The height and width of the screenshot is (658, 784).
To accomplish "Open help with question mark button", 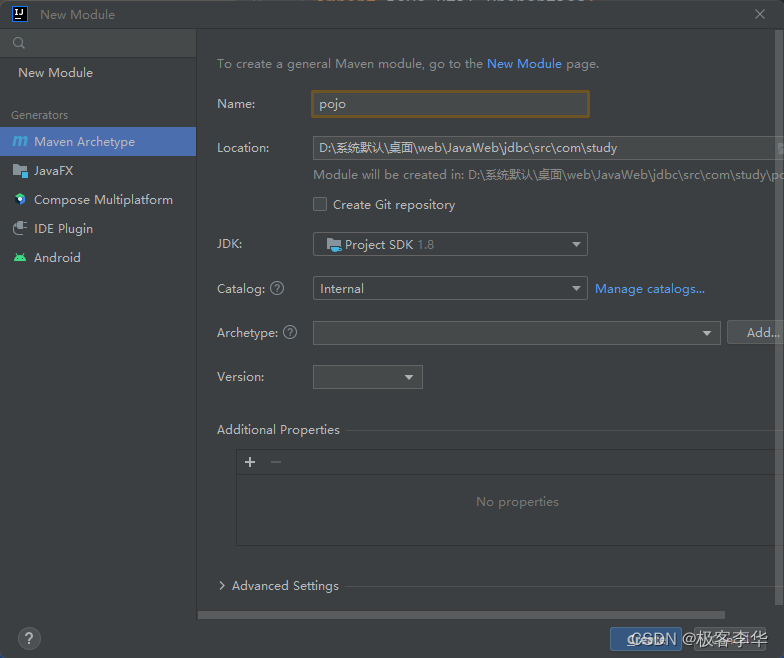I will pos(29,638).
